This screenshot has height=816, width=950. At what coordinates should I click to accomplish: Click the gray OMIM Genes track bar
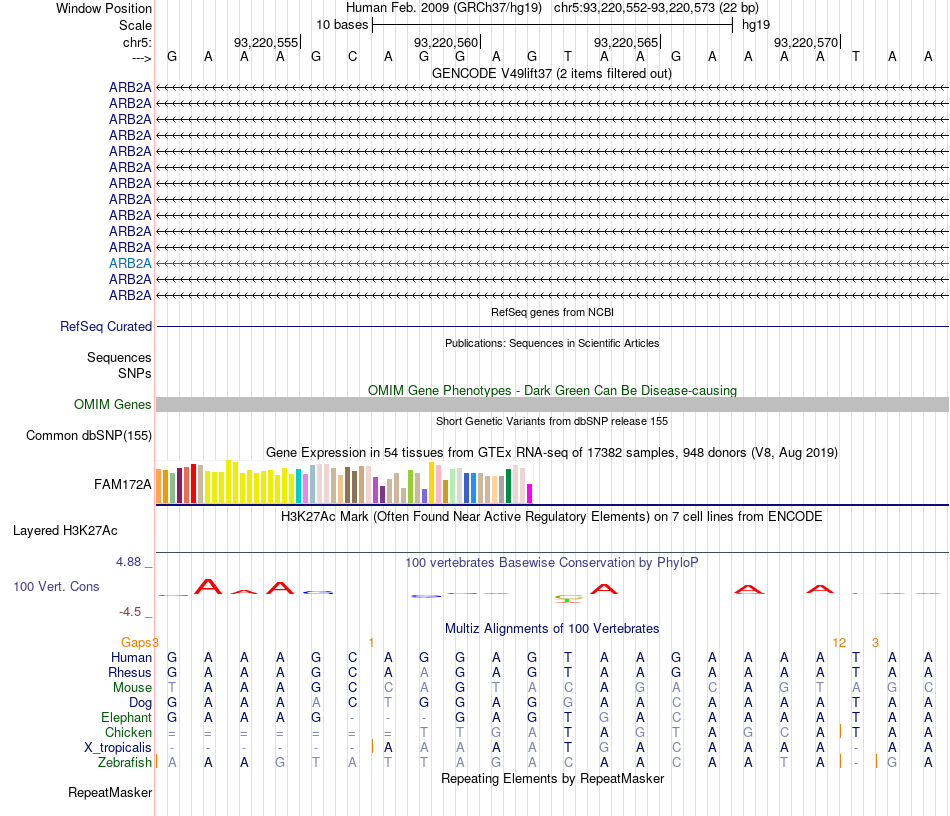coord(552,405)
